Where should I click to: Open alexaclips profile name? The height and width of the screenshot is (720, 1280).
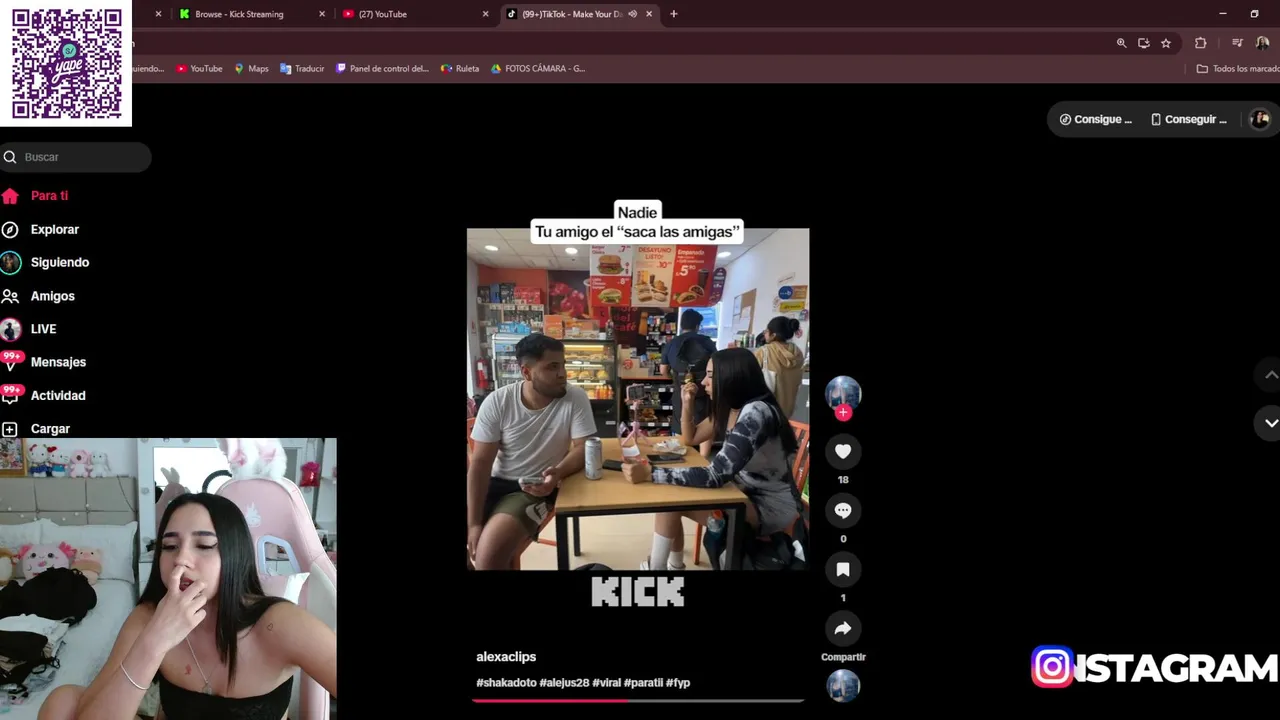click(x=506, y=657)
